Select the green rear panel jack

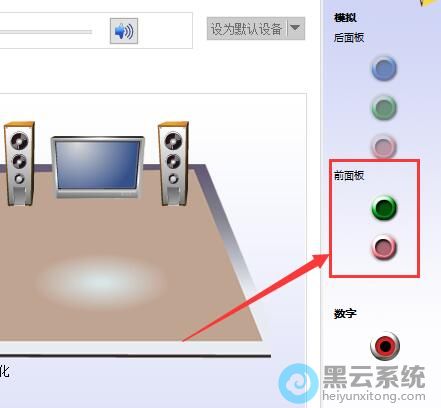[x=384, y=107]
